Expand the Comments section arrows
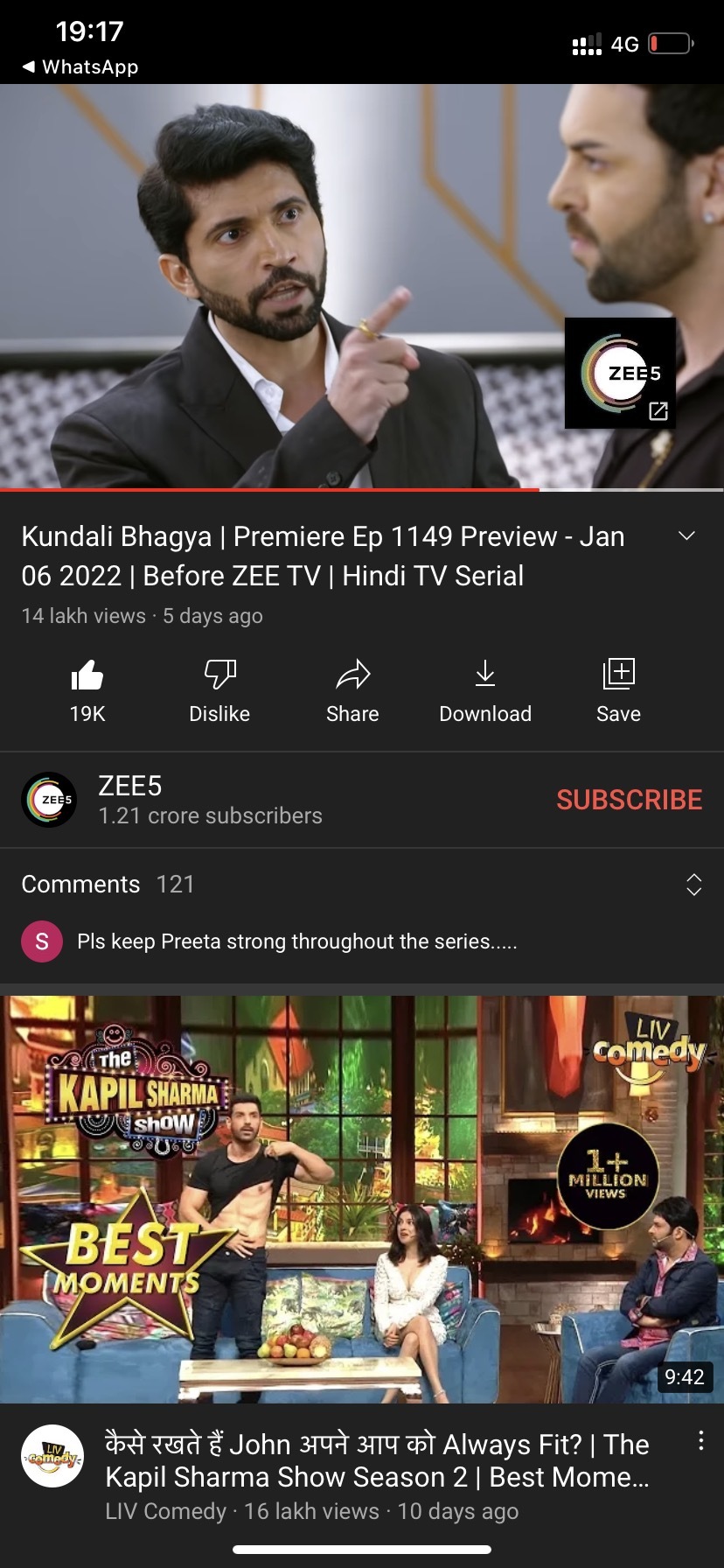Screen dimensions: 724x1568 (x=693, y=885)
